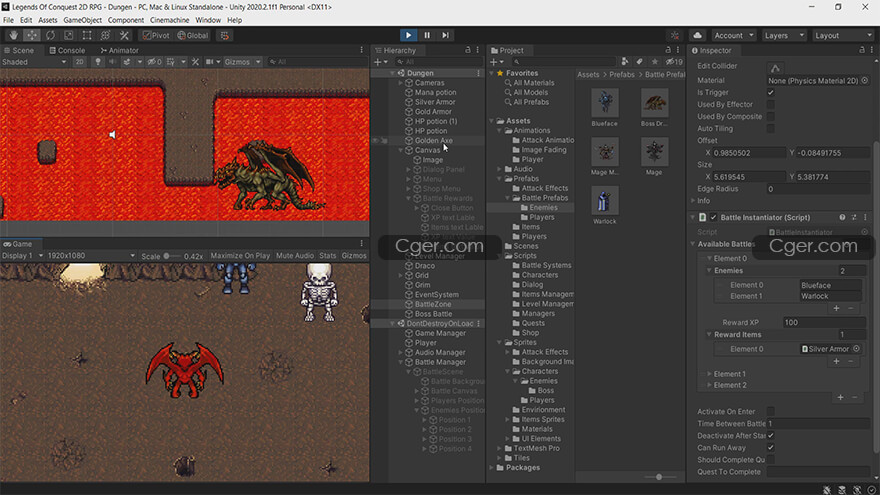Open the File menu
This screenshot has height=495, width=880.
(8, 20)
